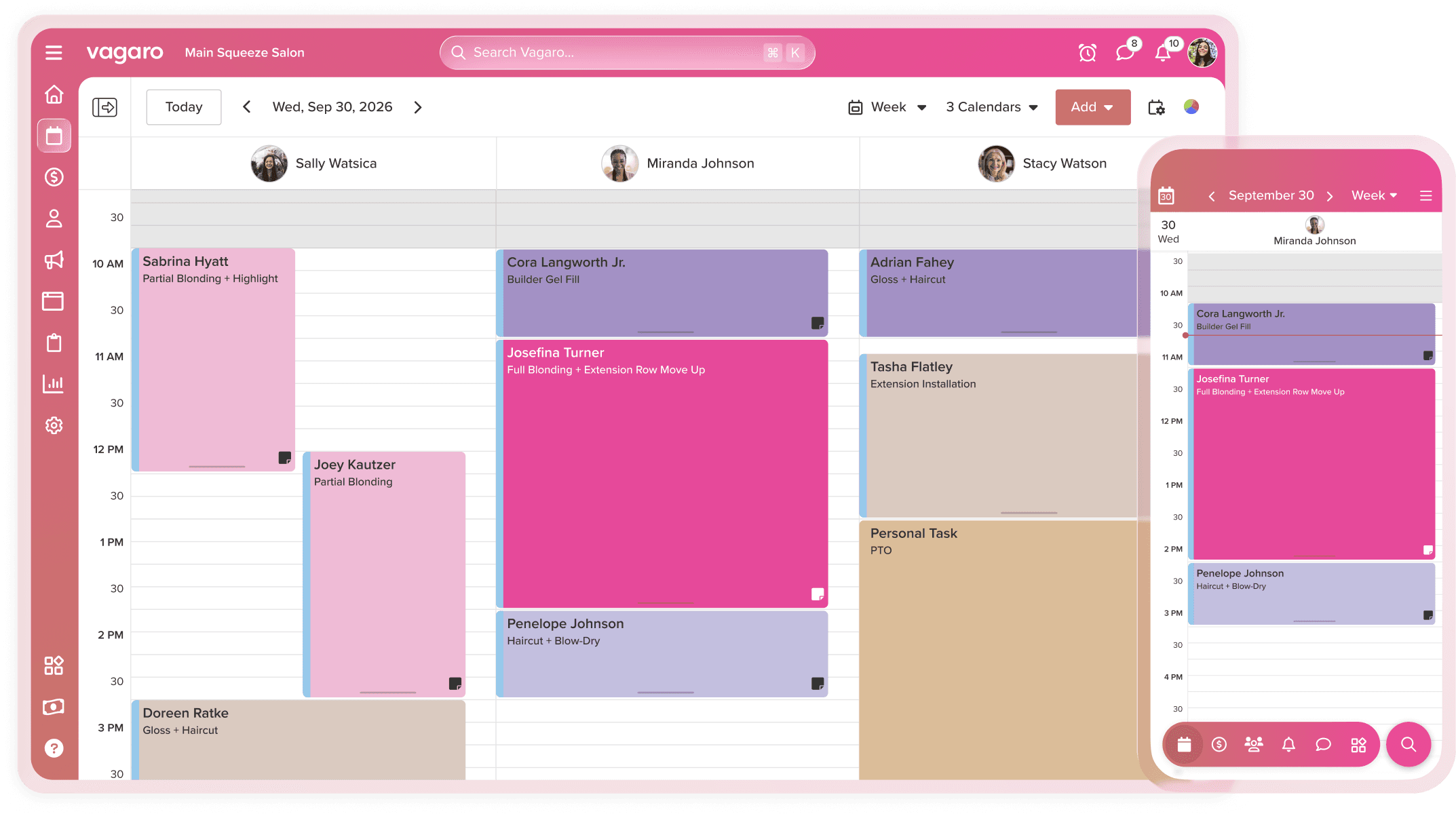Toggle the collapse side panel icon

[x=104, y=107]
